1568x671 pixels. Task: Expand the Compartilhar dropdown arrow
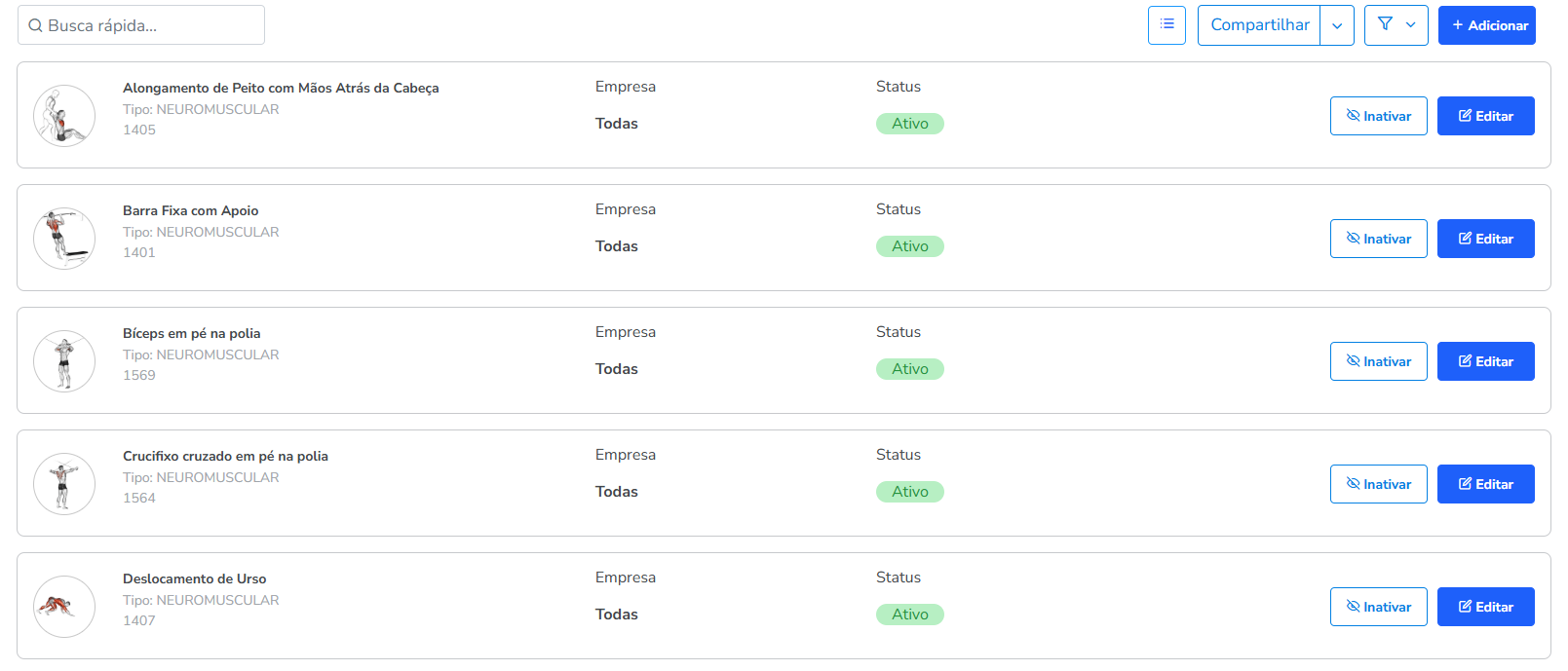point(1337,25)
